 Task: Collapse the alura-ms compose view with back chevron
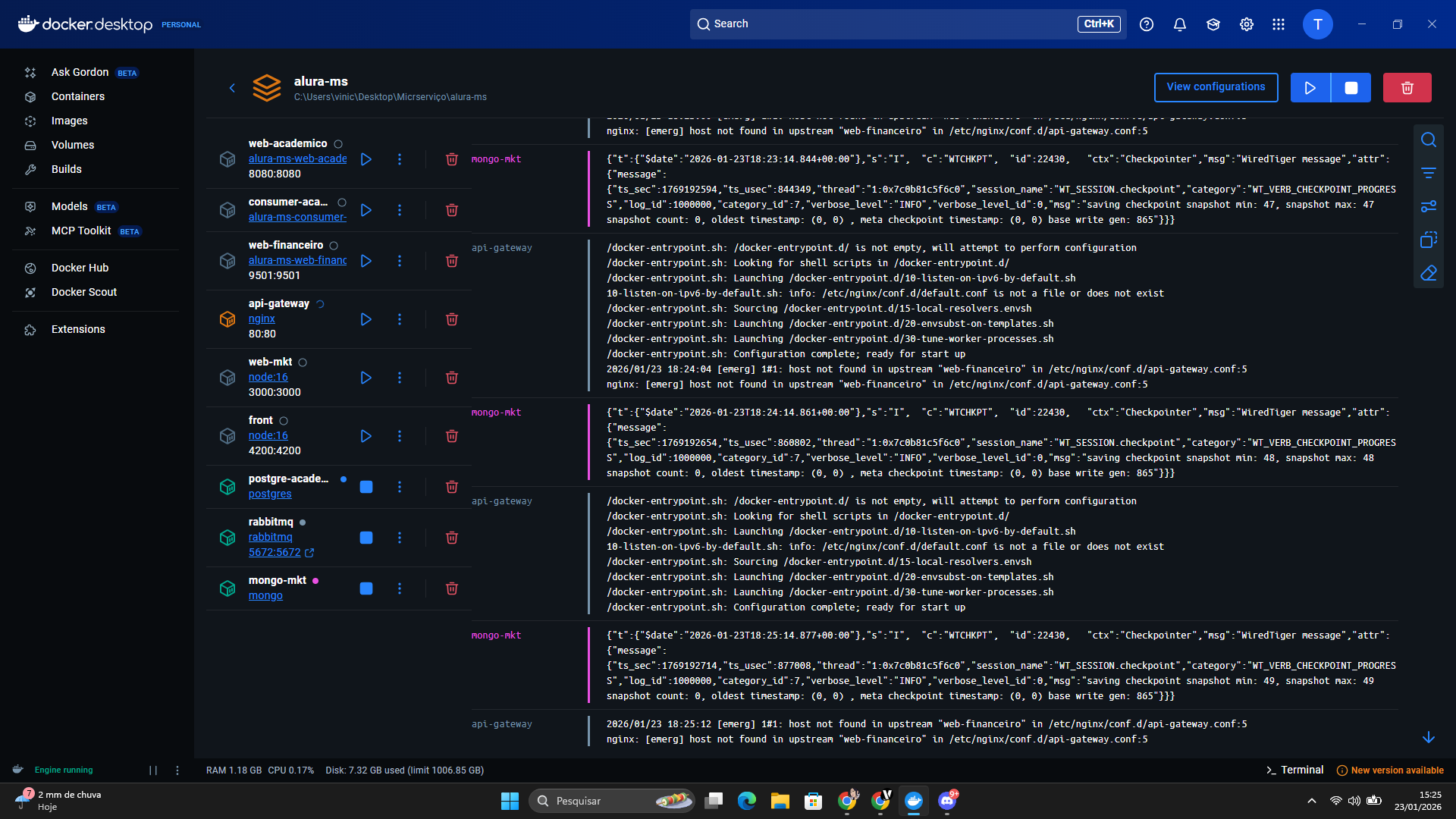233,88
